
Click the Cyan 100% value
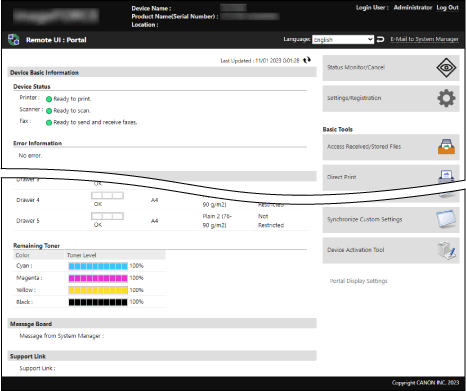[136, 266]
